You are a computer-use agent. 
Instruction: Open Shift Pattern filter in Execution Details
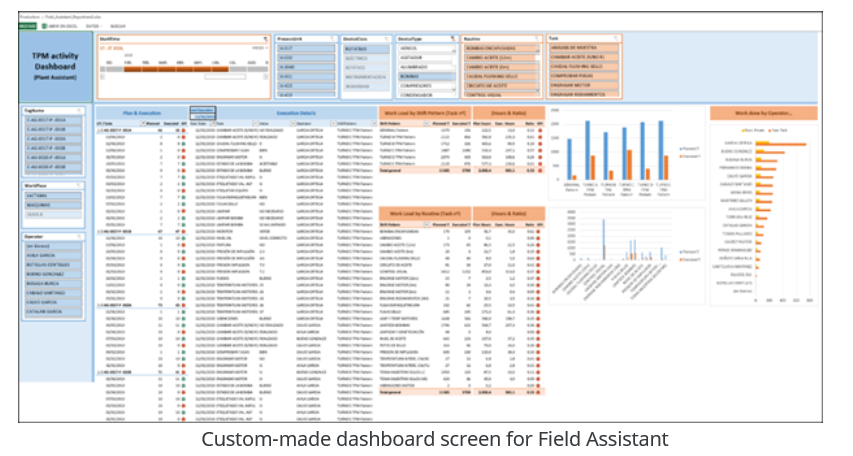tap(374, 124)
